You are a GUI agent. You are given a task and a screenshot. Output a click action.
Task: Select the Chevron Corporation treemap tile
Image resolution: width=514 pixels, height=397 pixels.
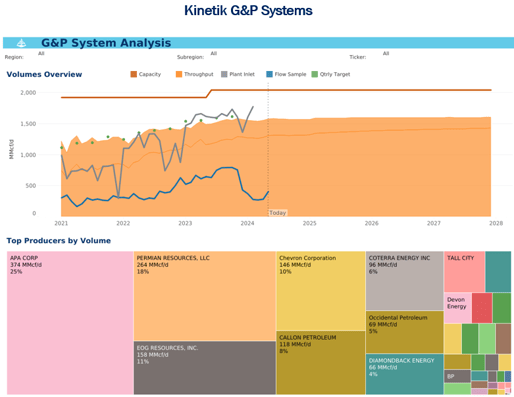(321, 291)
